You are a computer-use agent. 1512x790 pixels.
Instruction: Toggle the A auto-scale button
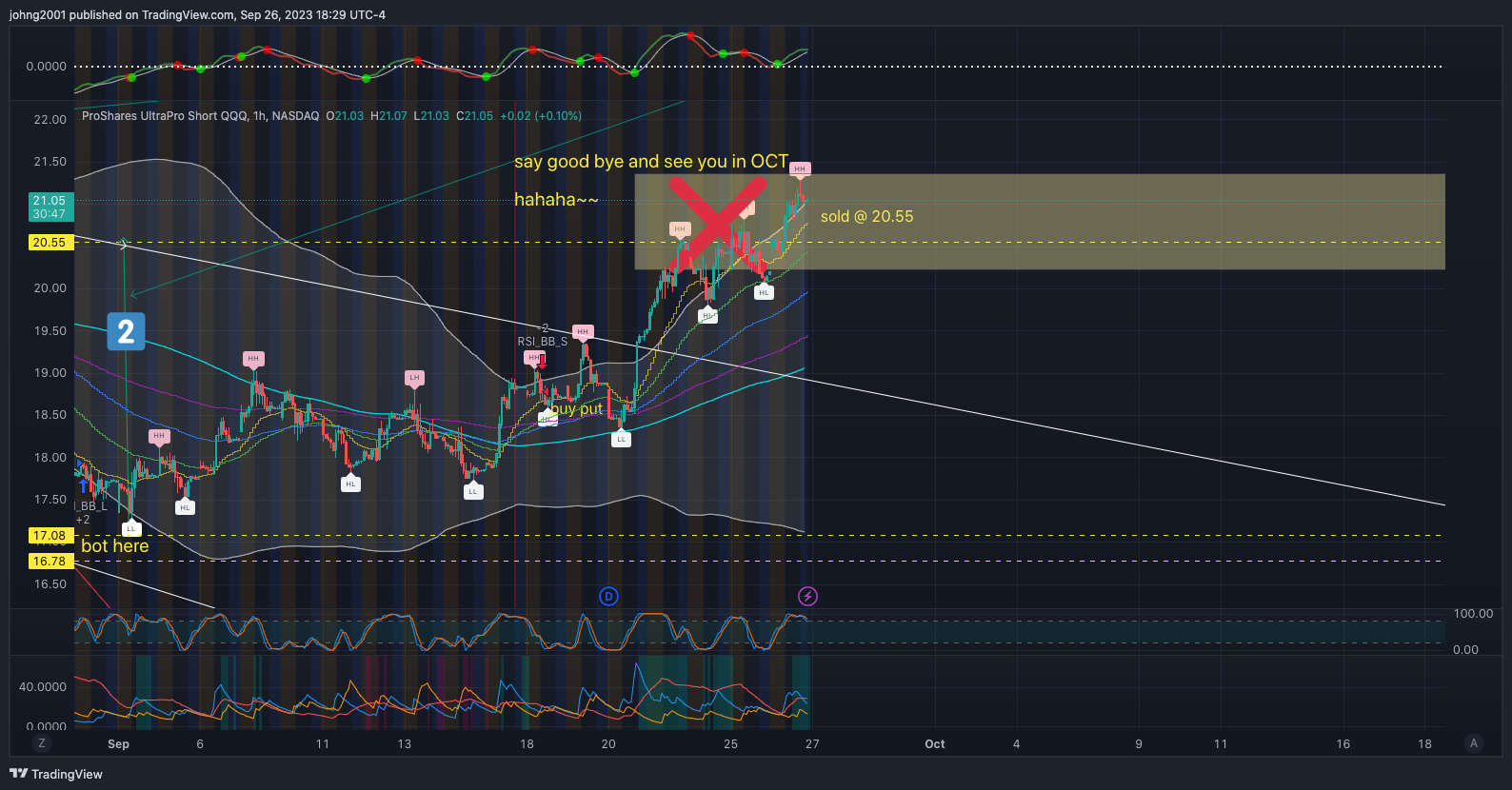click(1474, 743)
